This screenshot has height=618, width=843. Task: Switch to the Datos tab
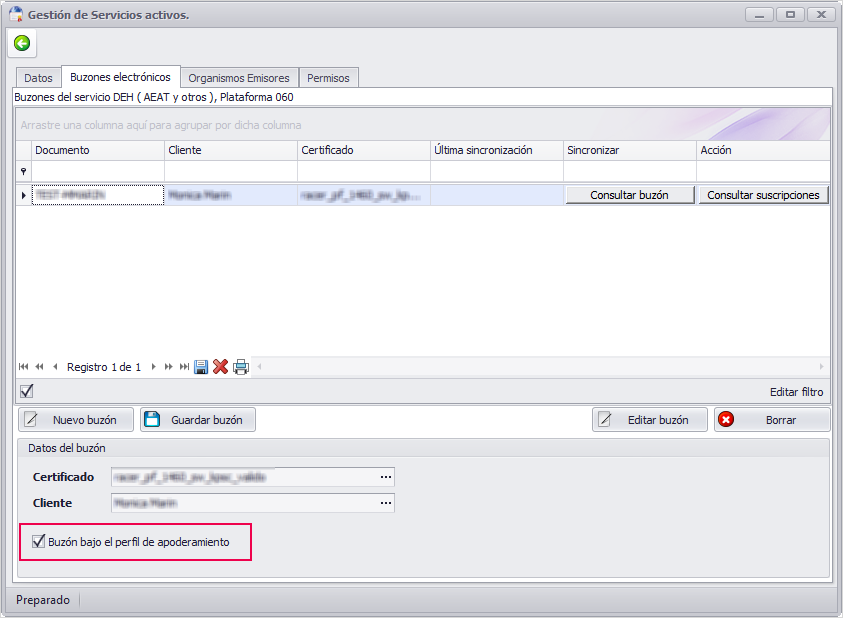[x=39, y=78]
